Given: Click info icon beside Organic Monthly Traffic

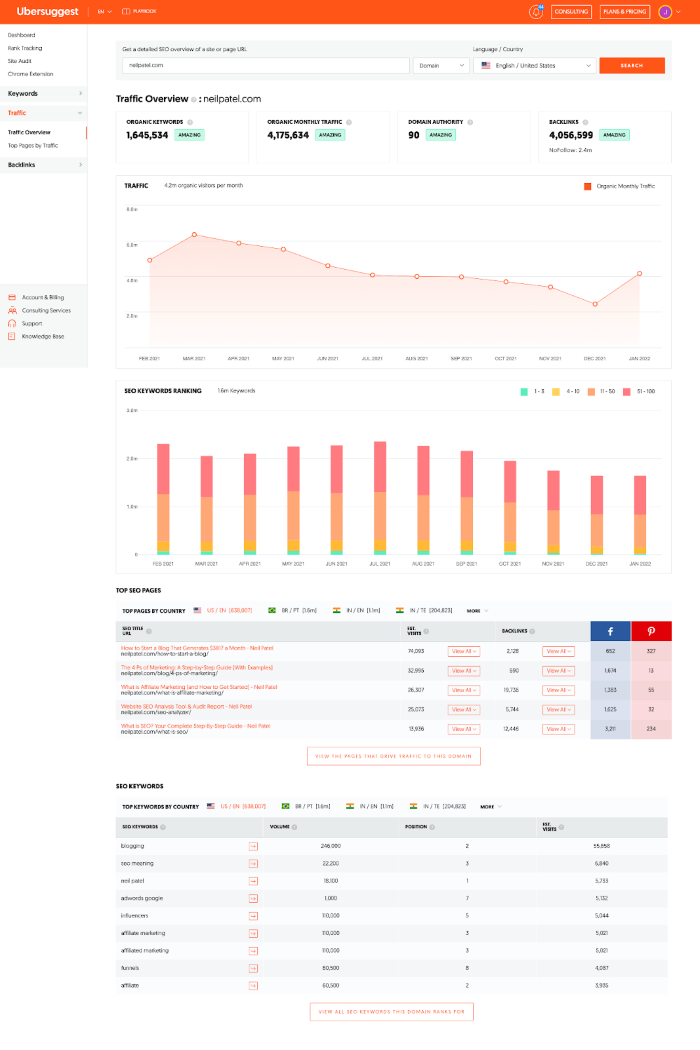Looking at the screenshot, I should pyautogui.click(x=349, y=123).
